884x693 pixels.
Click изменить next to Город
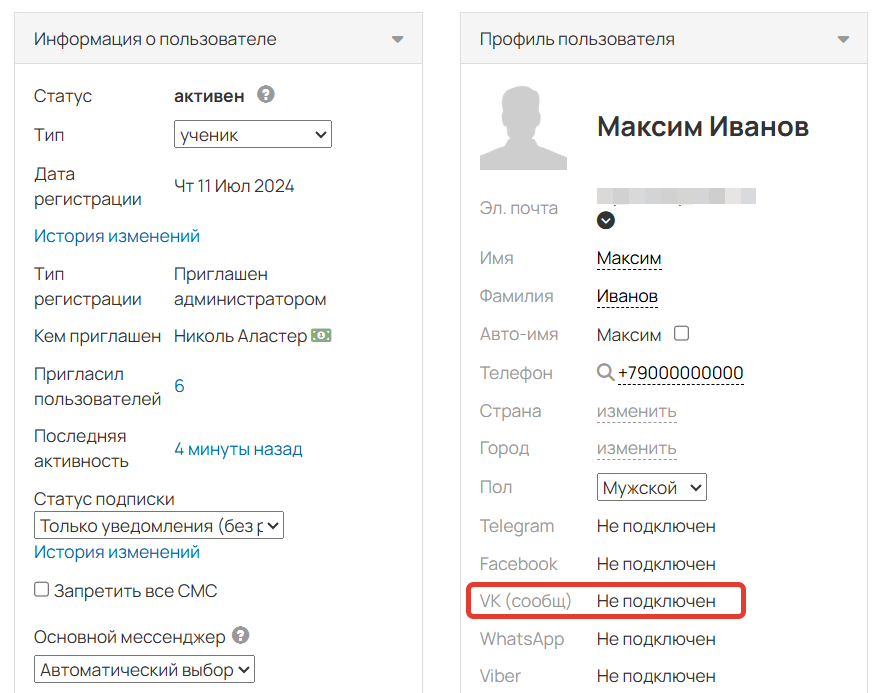pos(637,448)
